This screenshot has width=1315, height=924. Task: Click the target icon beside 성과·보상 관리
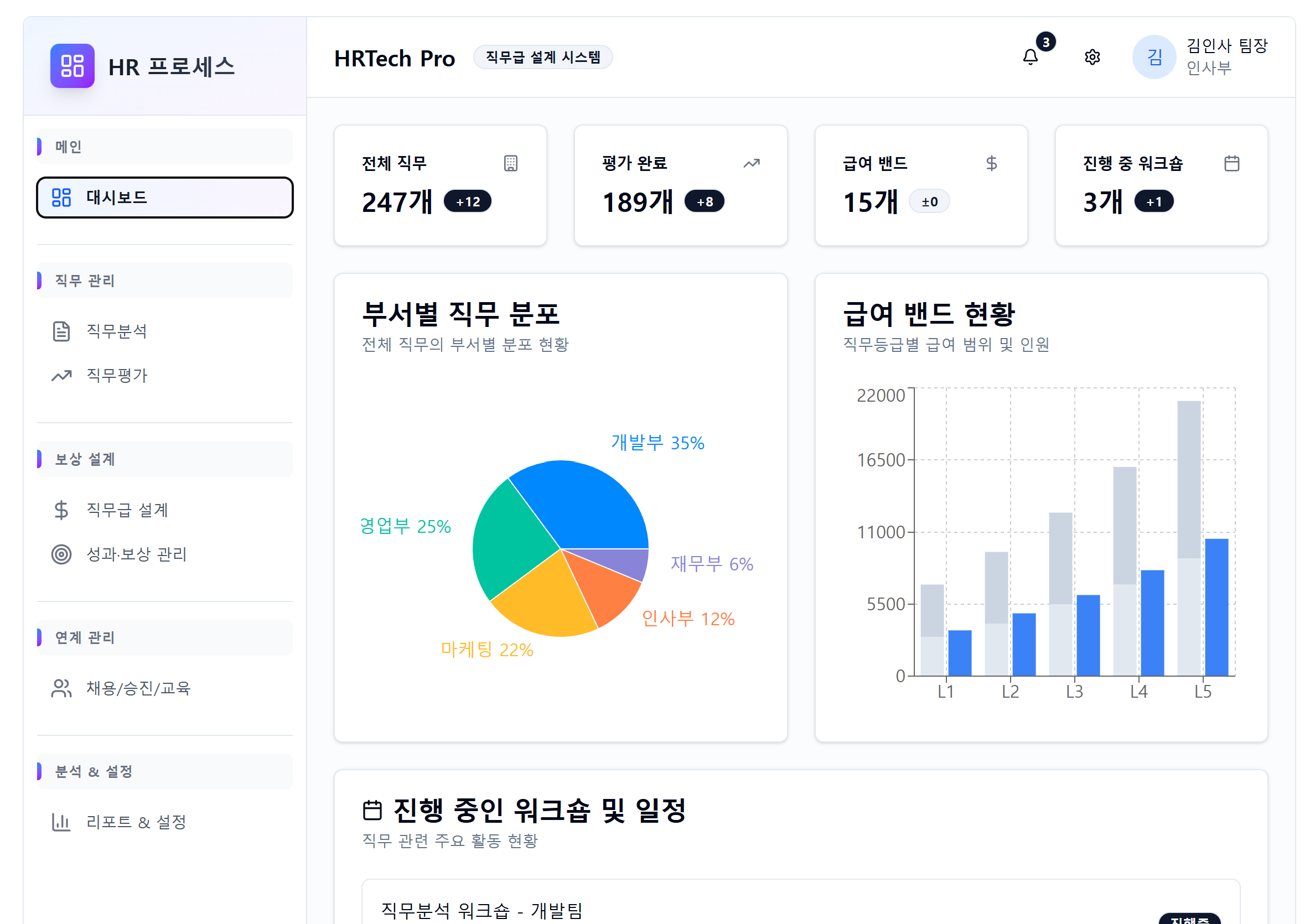point(61,554)
